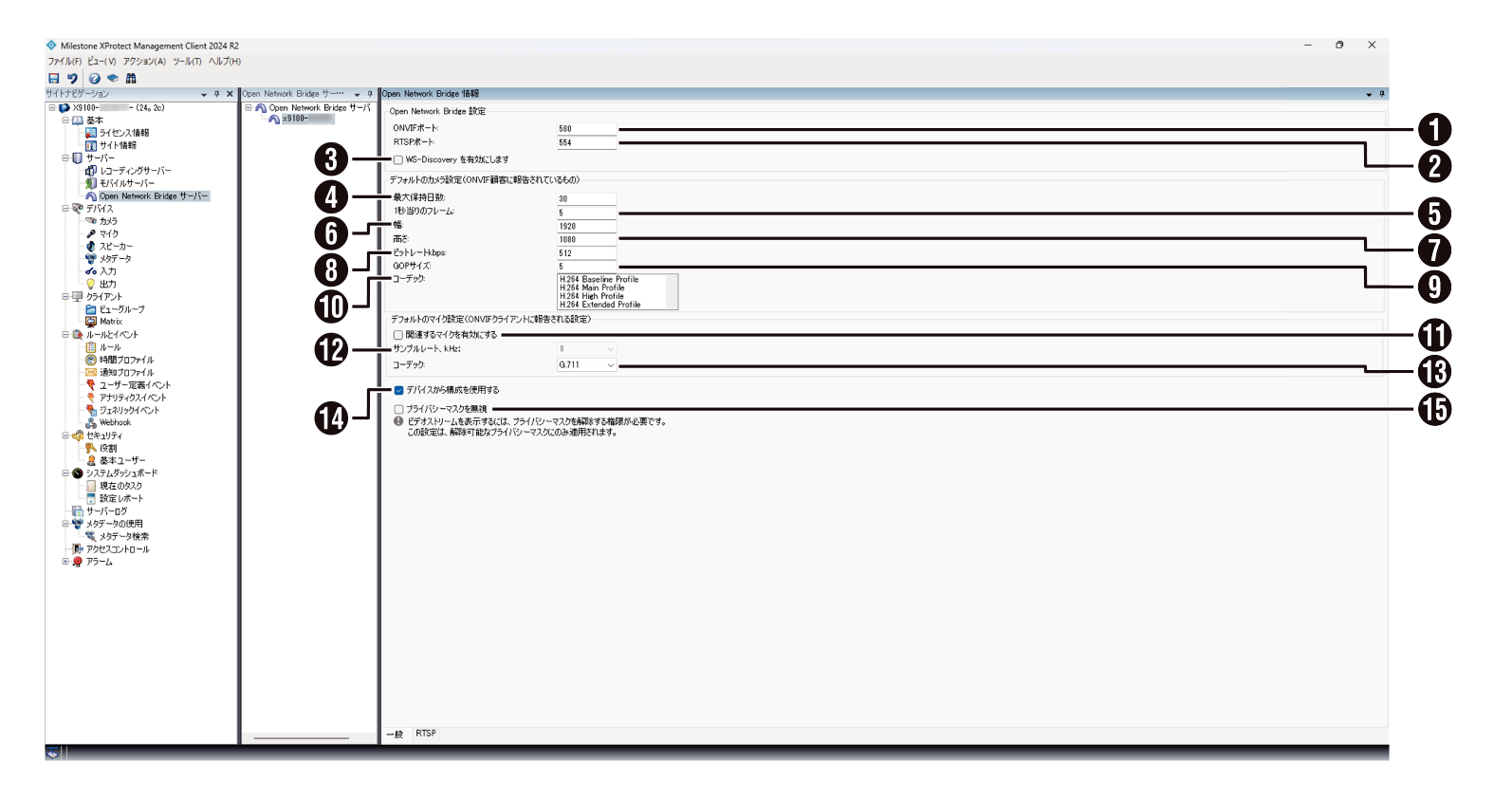Open サイトナビゲーション pane options arrow

[204, 94]
